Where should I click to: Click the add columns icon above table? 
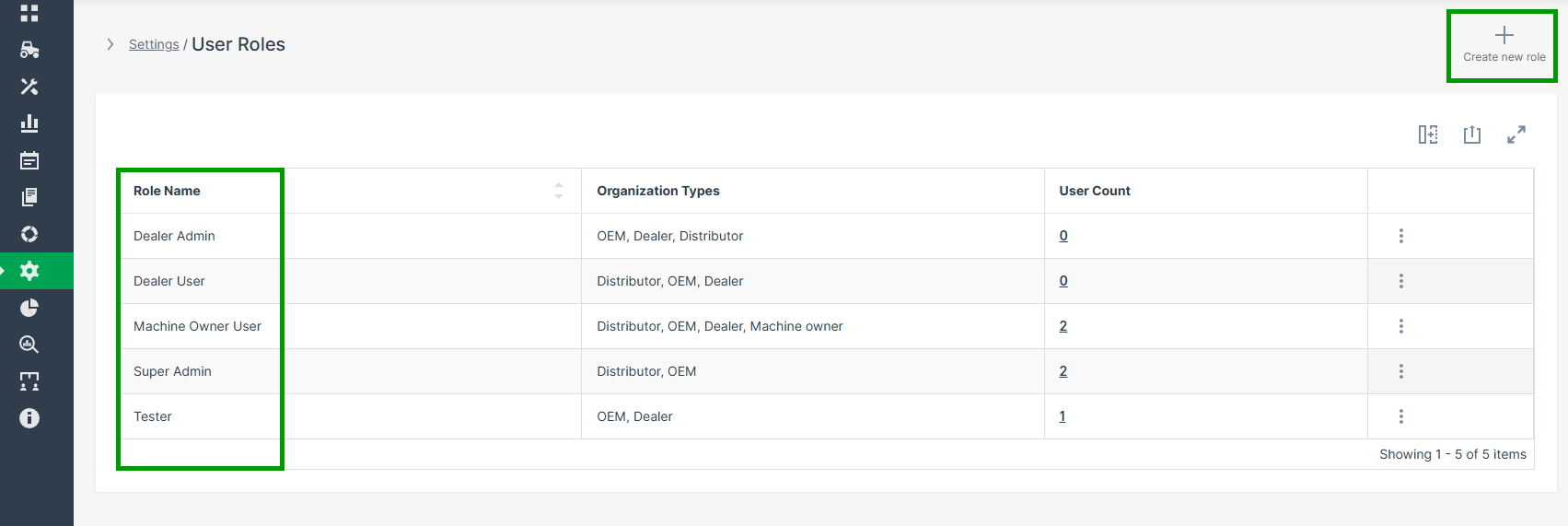click(x=1428, y=134)
